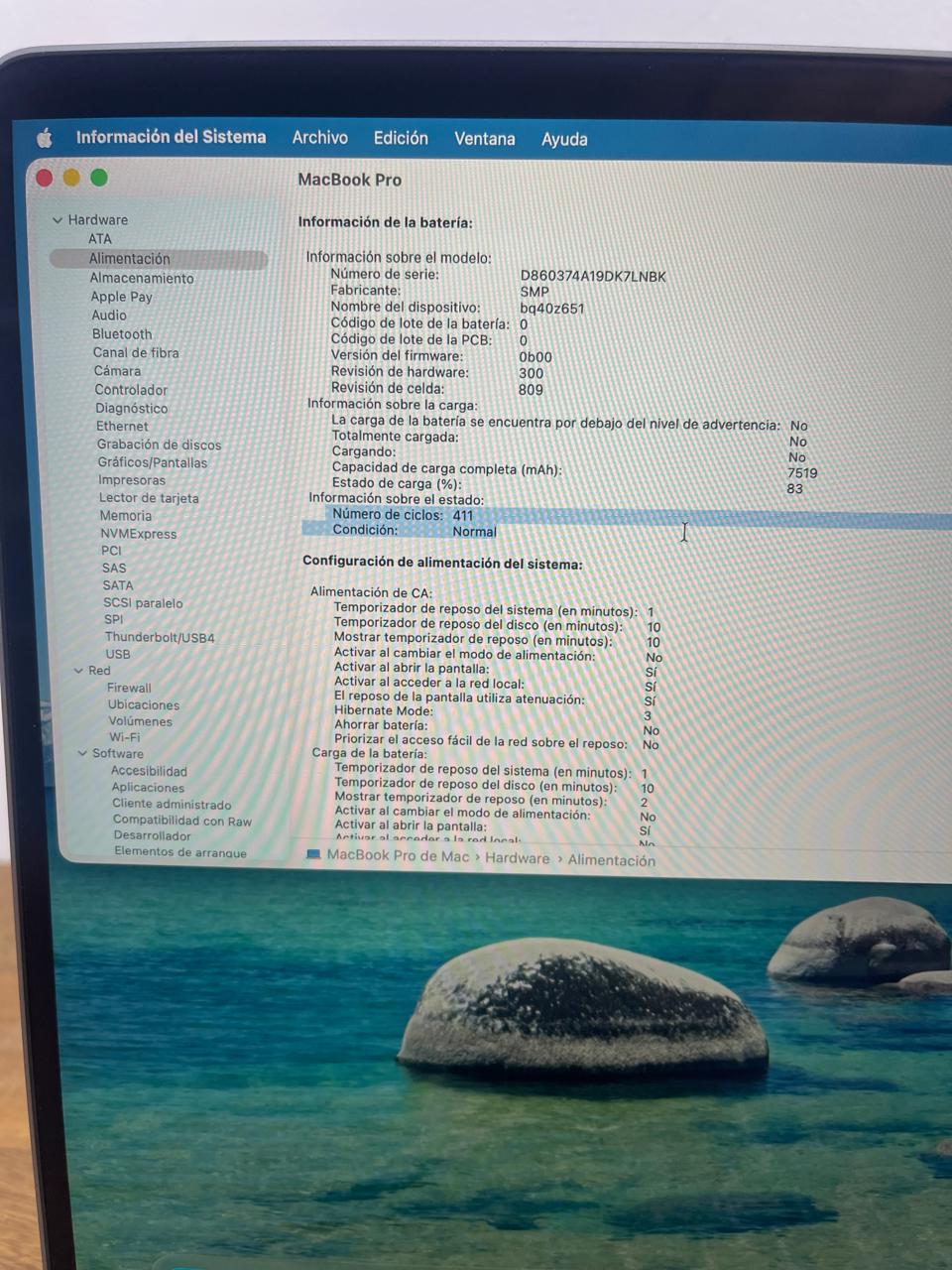Select USB in the sidebar
The width and height of the screenshot is (952, 1270).
[x=118, y=654]
